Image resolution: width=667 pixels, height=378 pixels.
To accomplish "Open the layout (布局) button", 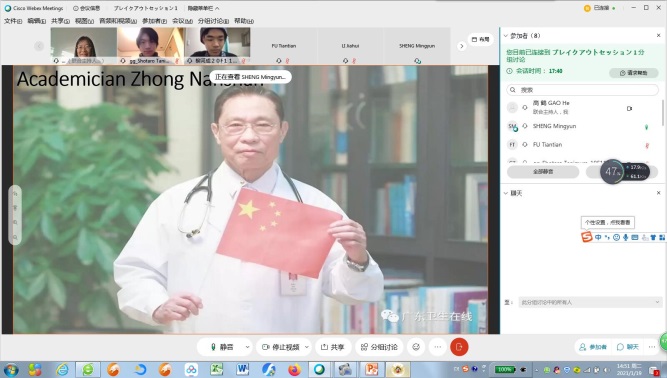I will pos(481,39).
